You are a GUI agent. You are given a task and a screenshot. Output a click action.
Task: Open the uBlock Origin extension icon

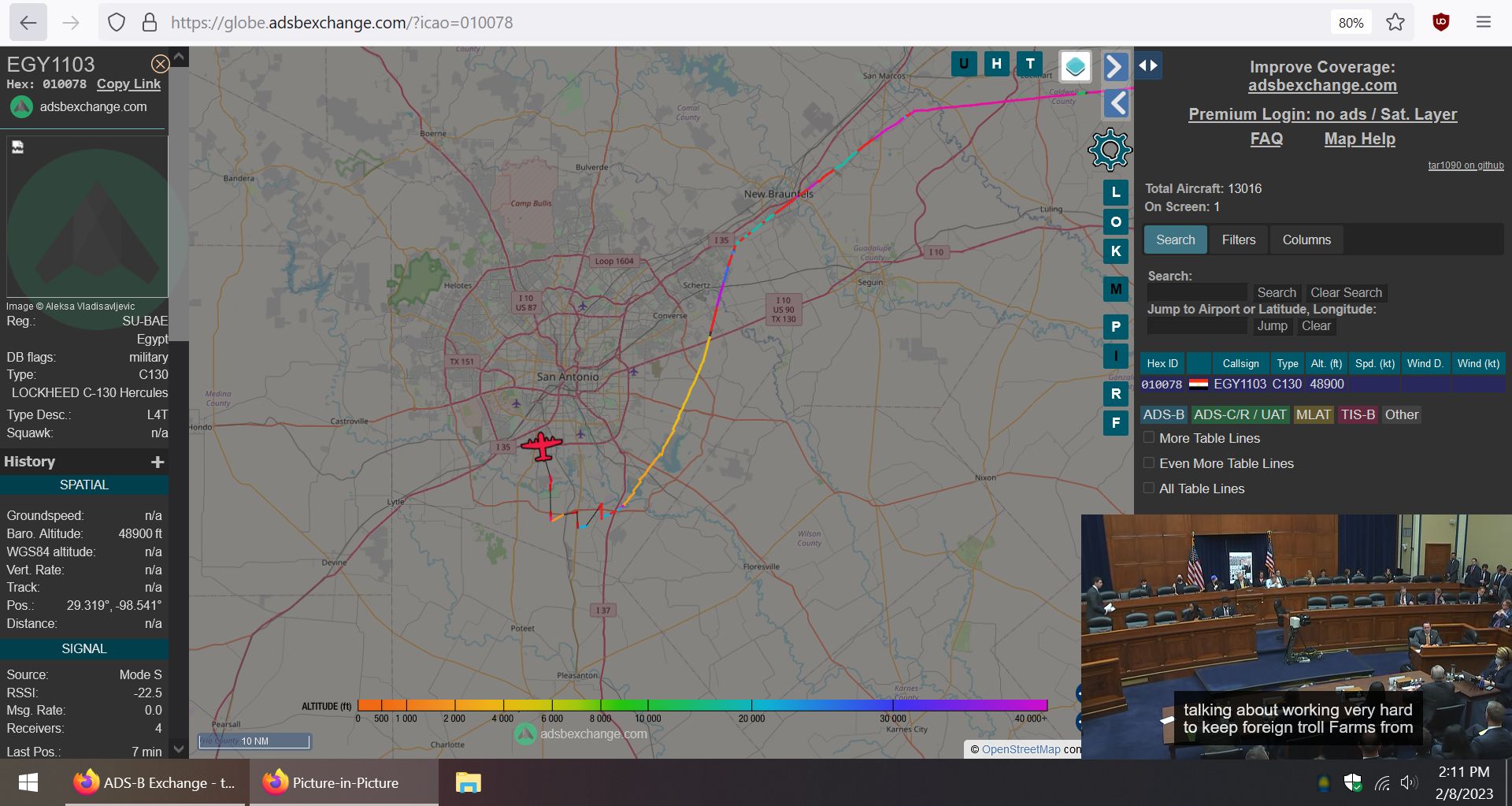click(1441, 22)
